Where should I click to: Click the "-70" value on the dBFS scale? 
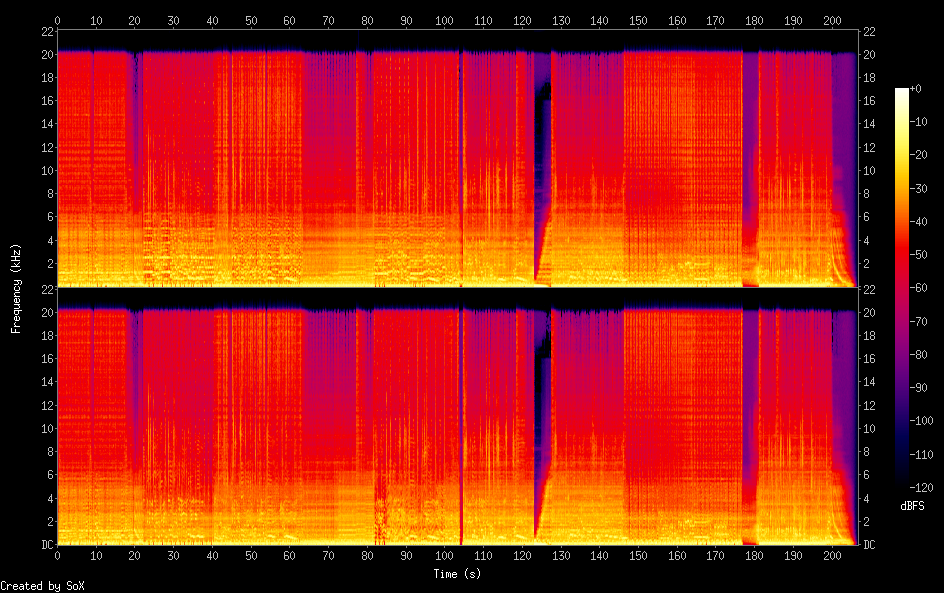[x=918, y=321]
